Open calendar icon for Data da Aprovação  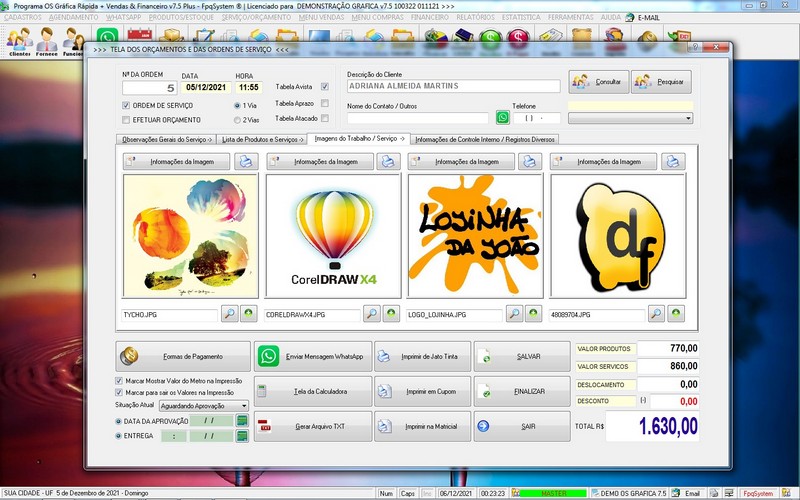click(x=242, y=420)
